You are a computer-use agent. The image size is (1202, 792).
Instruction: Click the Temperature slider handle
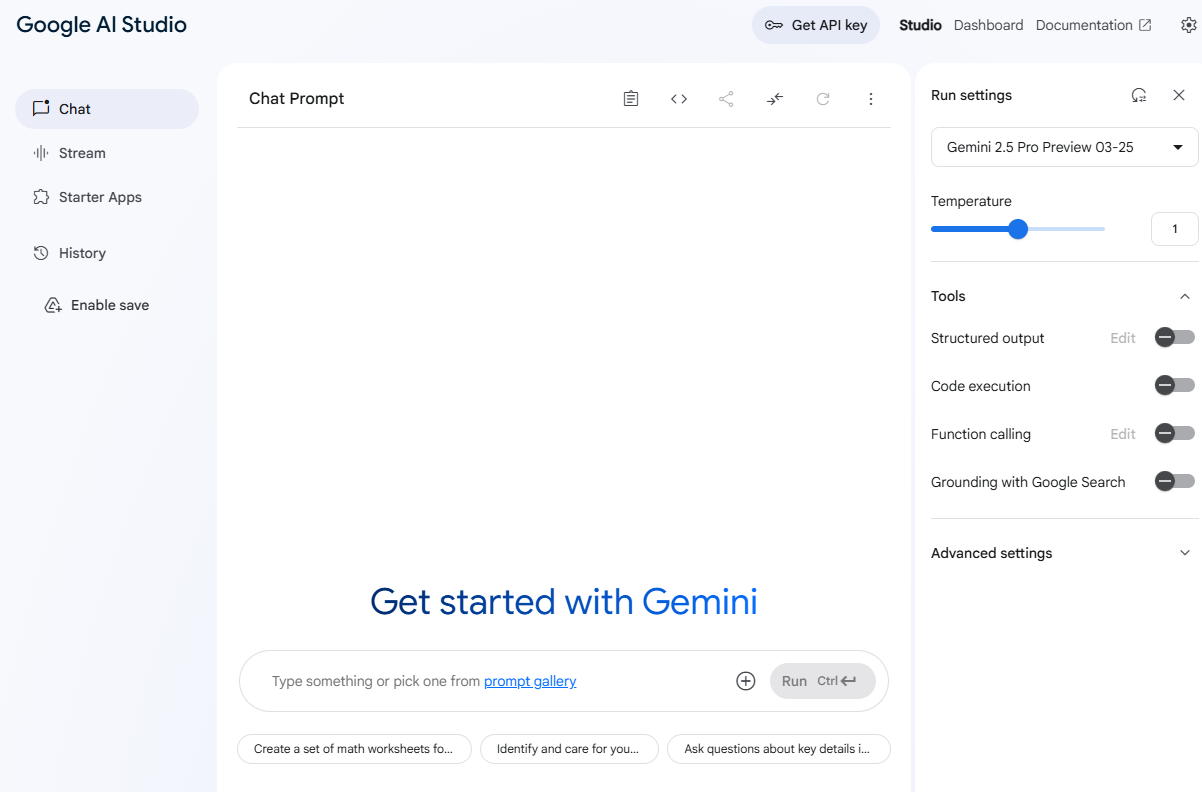[1018, 229]
